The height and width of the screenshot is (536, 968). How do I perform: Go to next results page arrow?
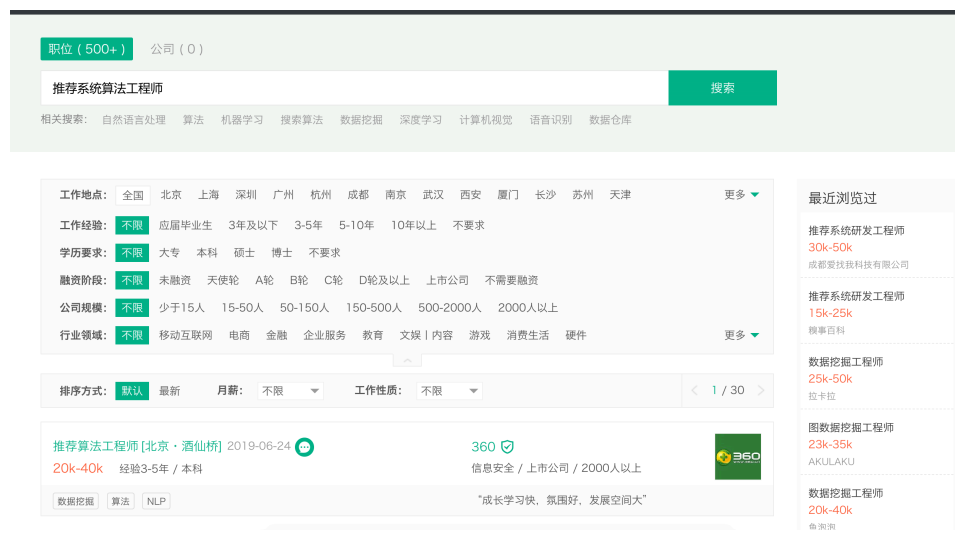[761, 390]
